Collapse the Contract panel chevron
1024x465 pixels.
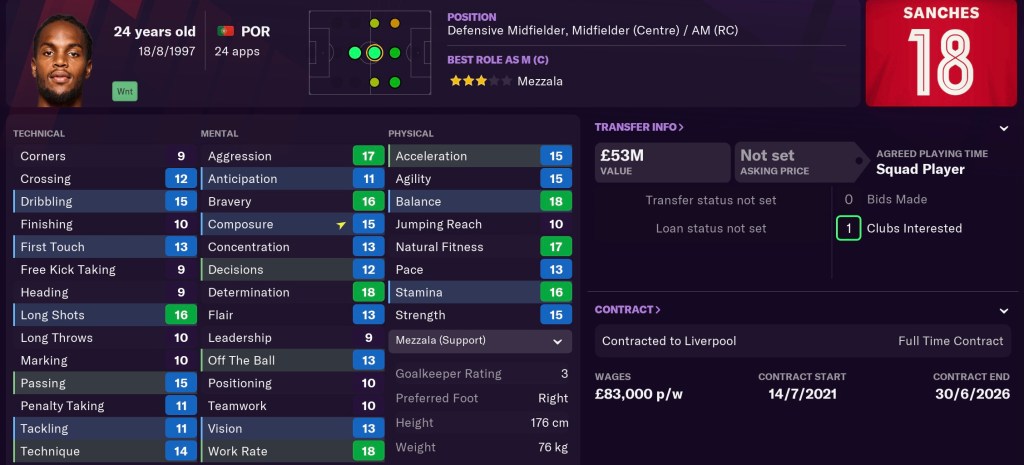[x=1003, y=310]
